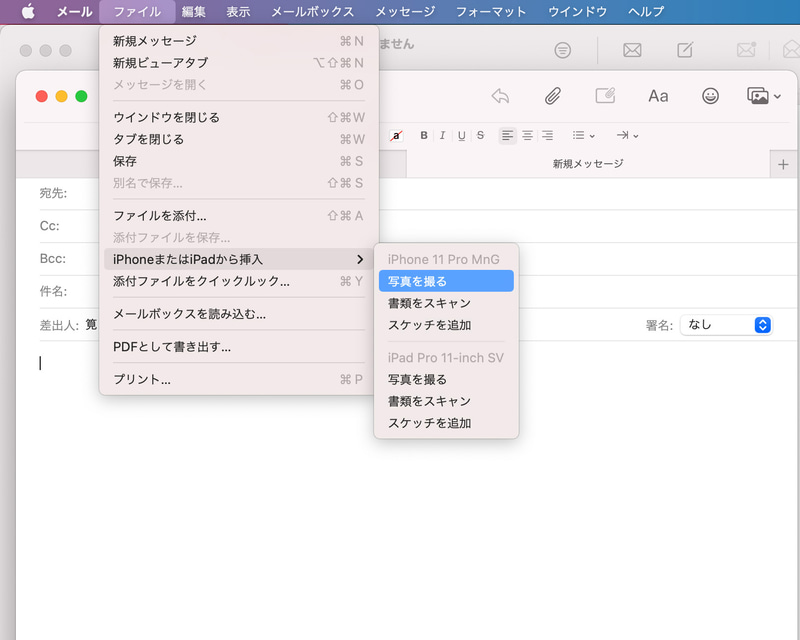Select 書類をスキャン under iPhone 11 Pro

[x=446, y=303]
